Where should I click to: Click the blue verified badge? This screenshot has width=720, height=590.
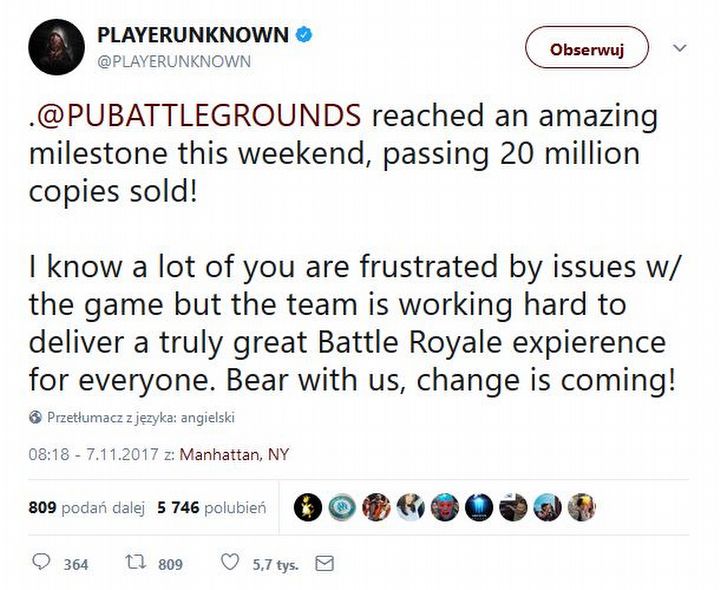[x=303, y=36]
